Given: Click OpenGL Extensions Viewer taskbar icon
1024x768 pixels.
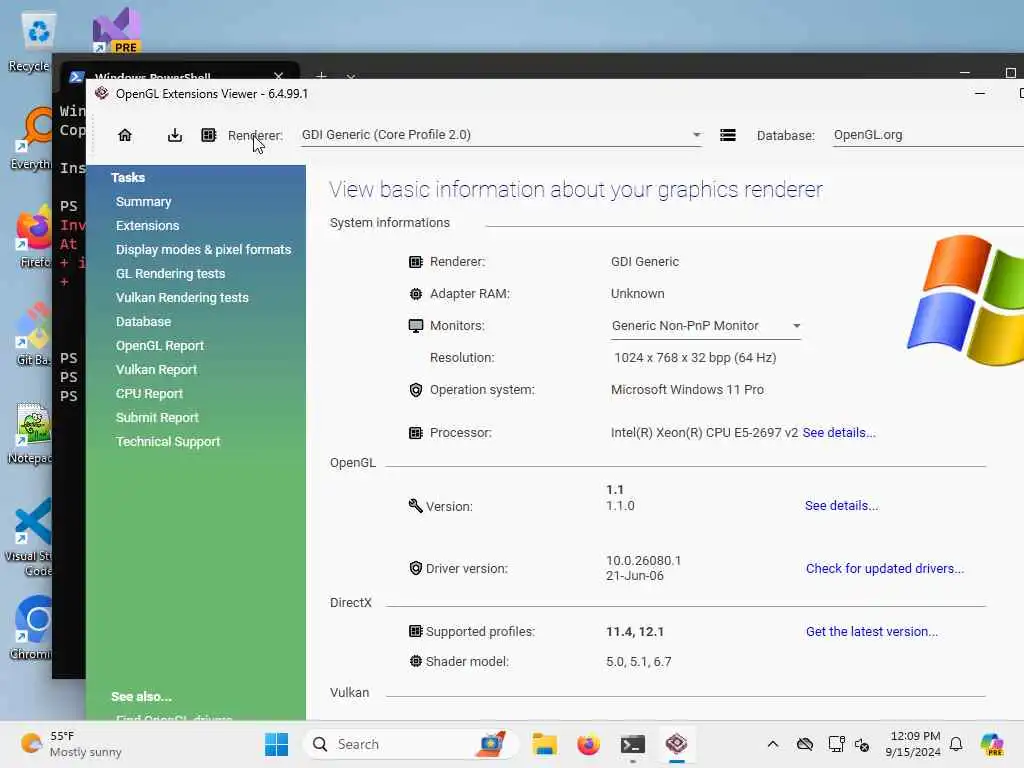Looking at the screenshot, I should tap(677, 744).
